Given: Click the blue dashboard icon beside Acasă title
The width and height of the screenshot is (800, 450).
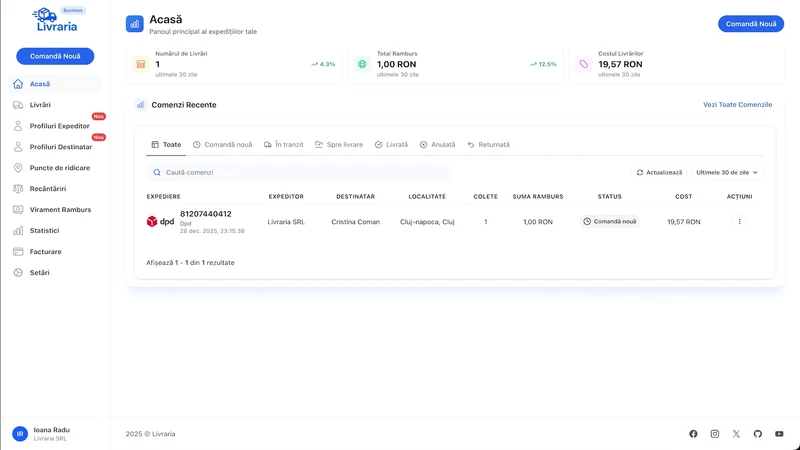Looking at the screenshot, I should click(135, 24).
